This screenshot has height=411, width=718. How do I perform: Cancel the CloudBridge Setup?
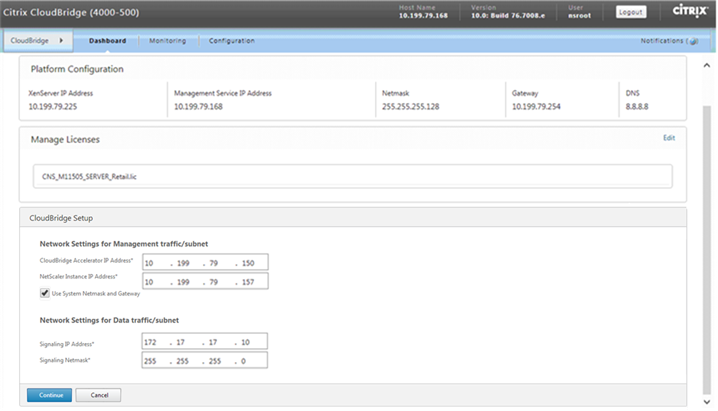pyautogui.click(x=98, y=395)
